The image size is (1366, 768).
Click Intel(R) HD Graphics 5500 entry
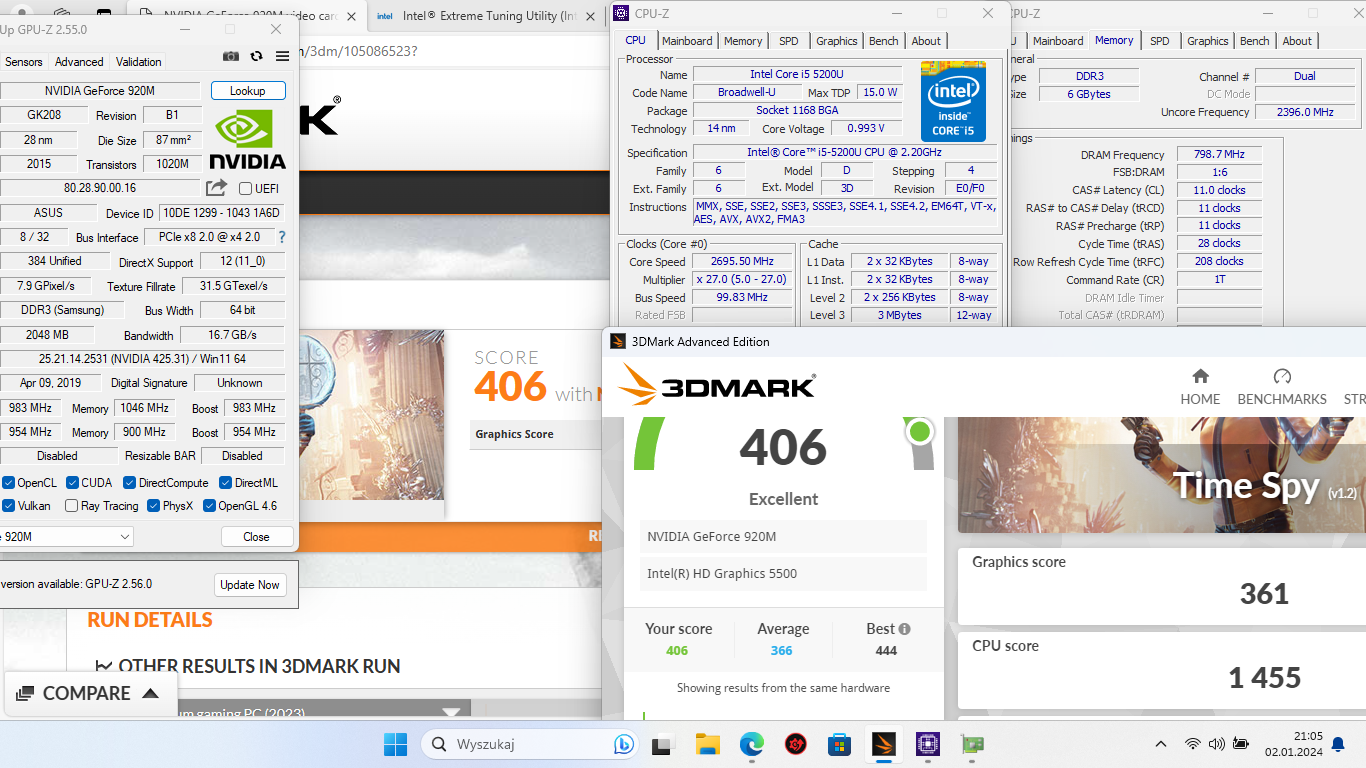click(x=783, y=574)
